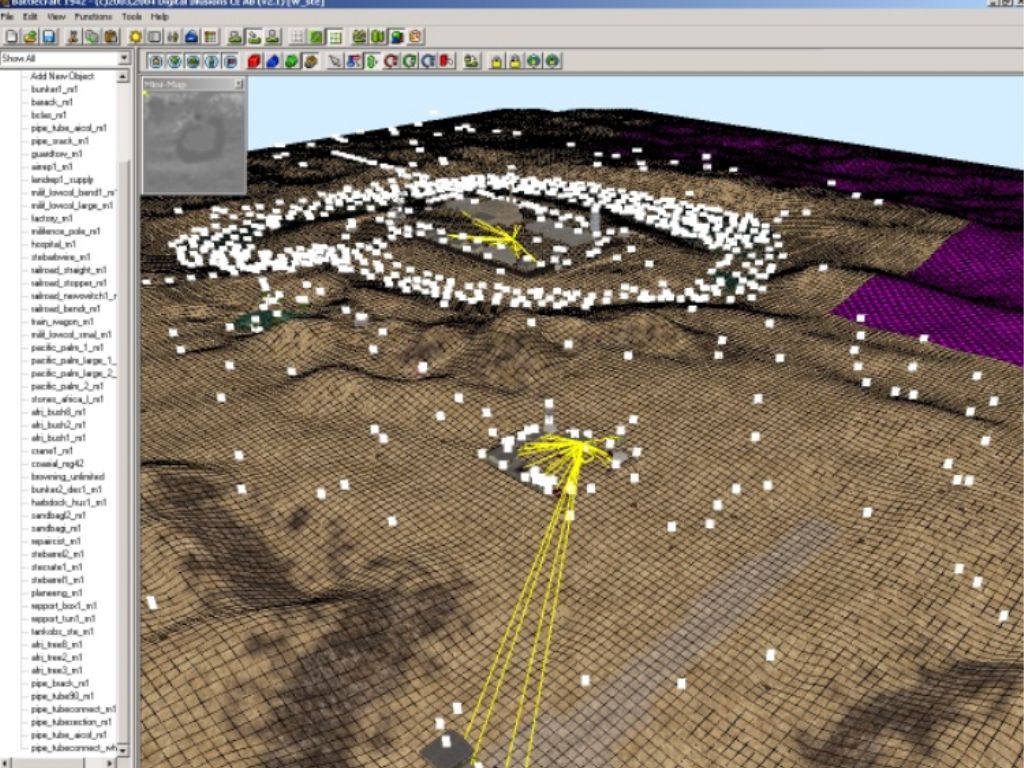
Task: Click the first yellow padlock icon
Action: (496, 62)
